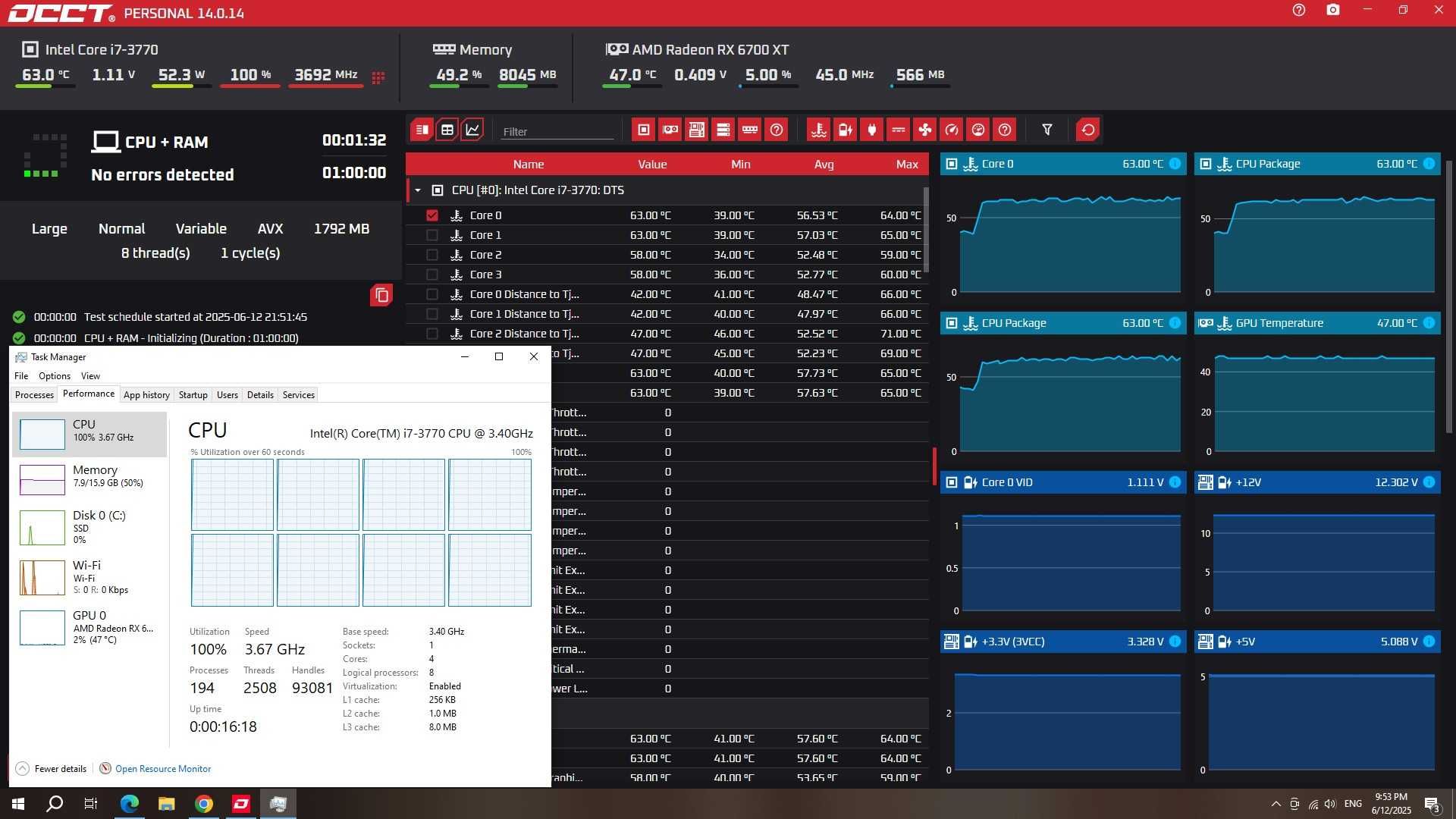Open the funnel filter options
The image size is (1456, 819).
(1047, 130)
